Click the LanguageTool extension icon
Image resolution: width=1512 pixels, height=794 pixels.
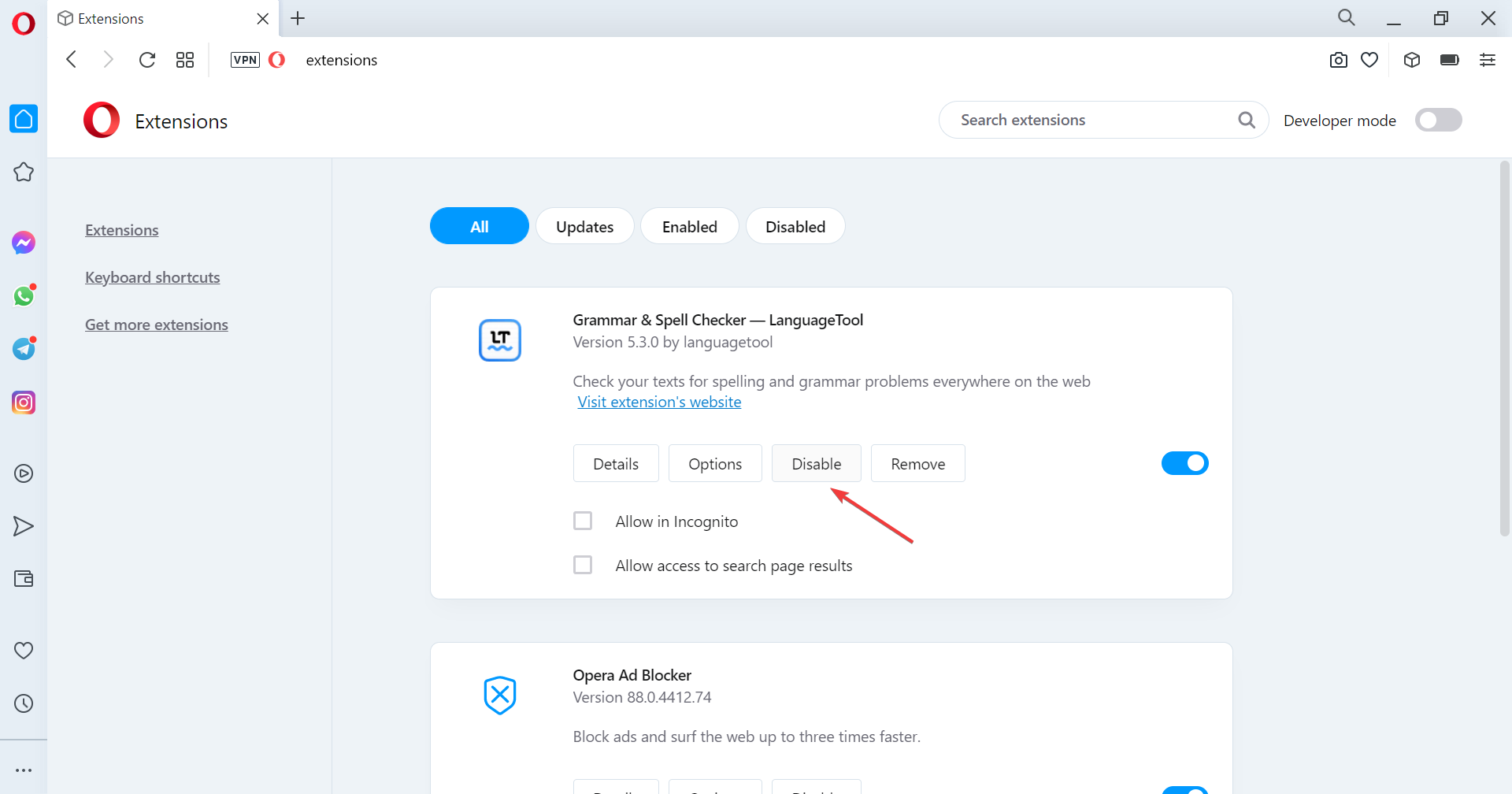point(500,340)
